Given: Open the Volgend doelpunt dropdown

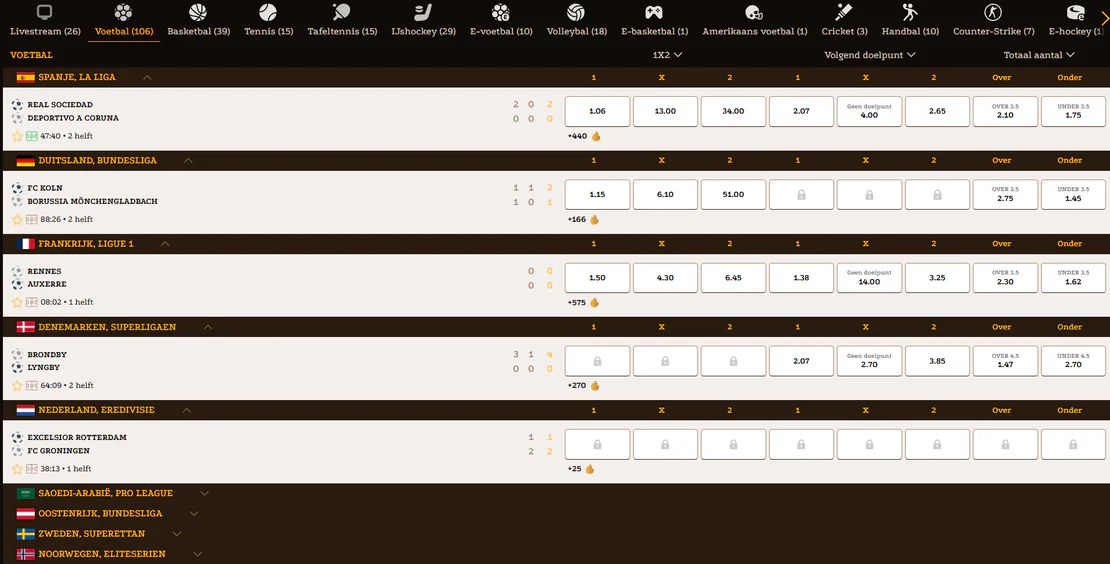Looking at the screenshot, I should tap(869, 54).
